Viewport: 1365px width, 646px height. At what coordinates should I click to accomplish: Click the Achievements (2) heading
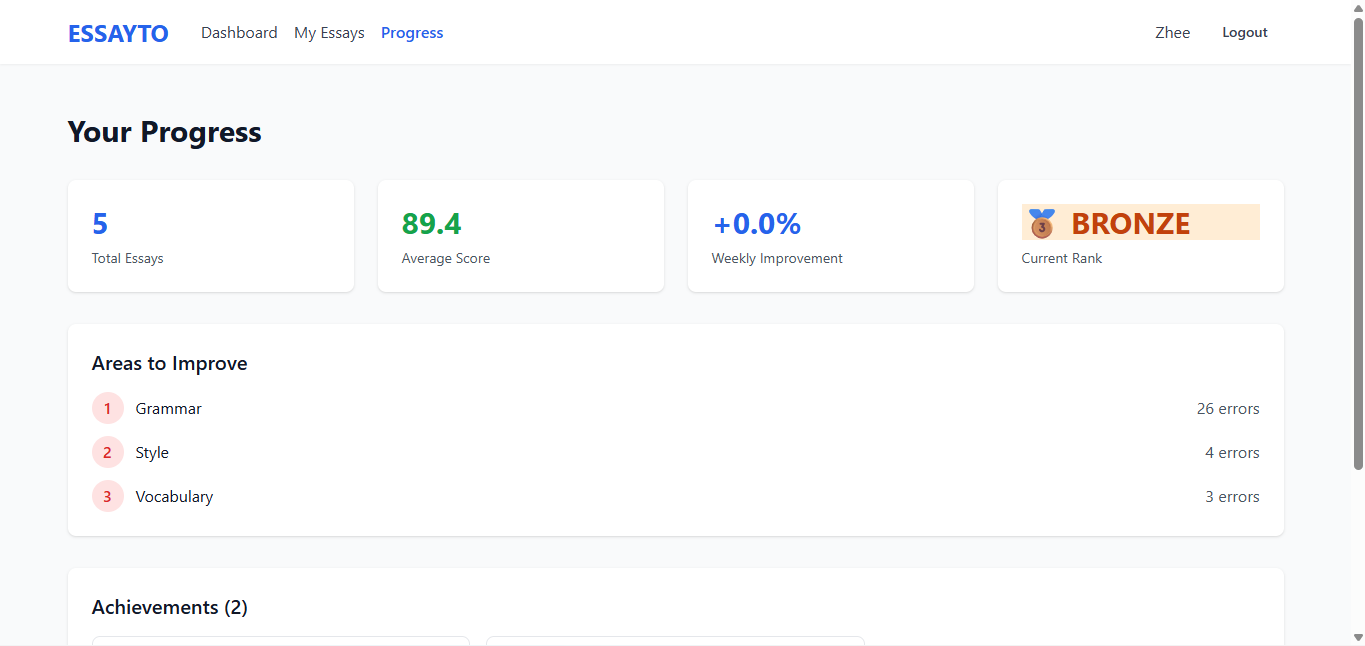coord(170,607)
